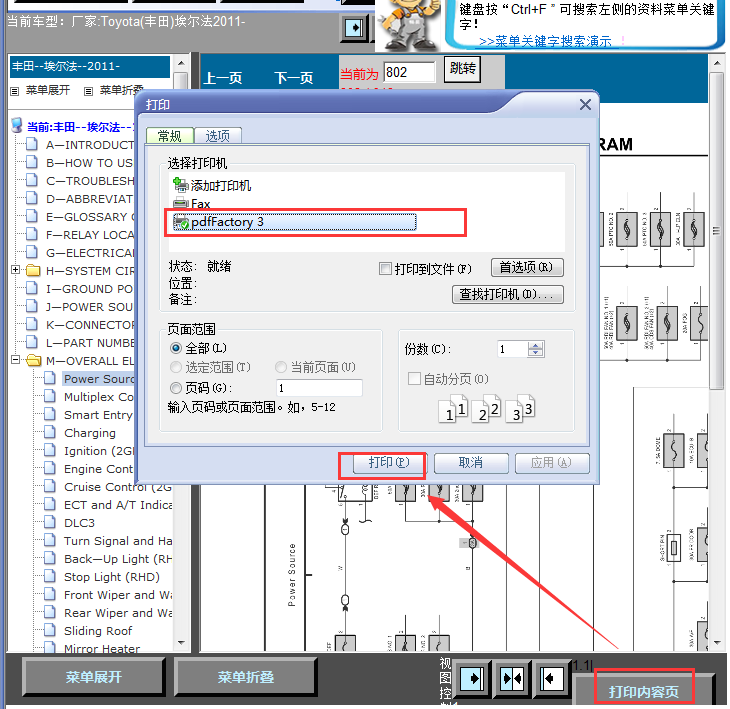Click the 菜单折叠 small icon in sidebar header

88,91
